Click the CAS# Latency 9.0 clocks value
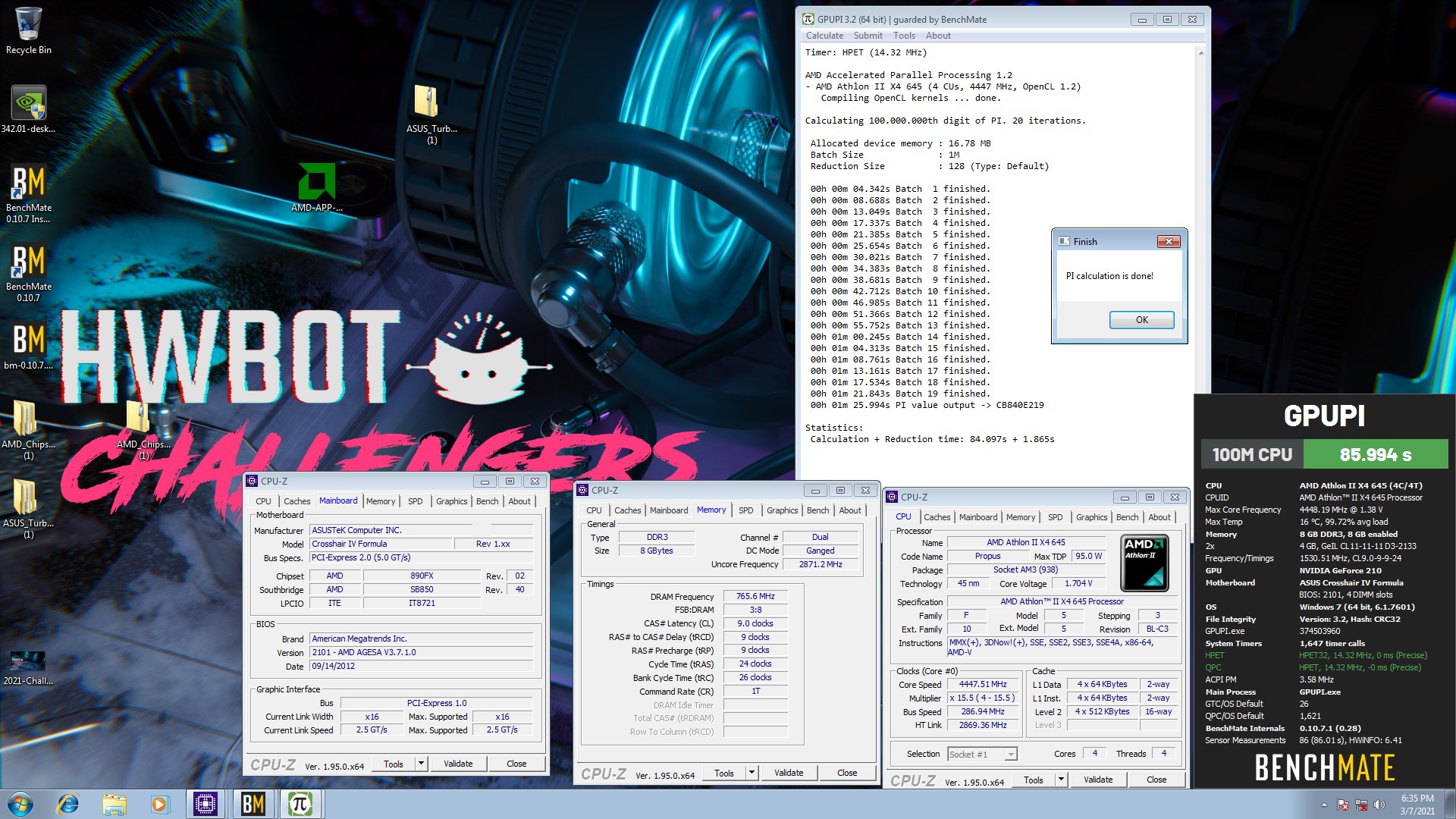The width and height of the screenshot is (1456, 819). (x=755, y=623)
